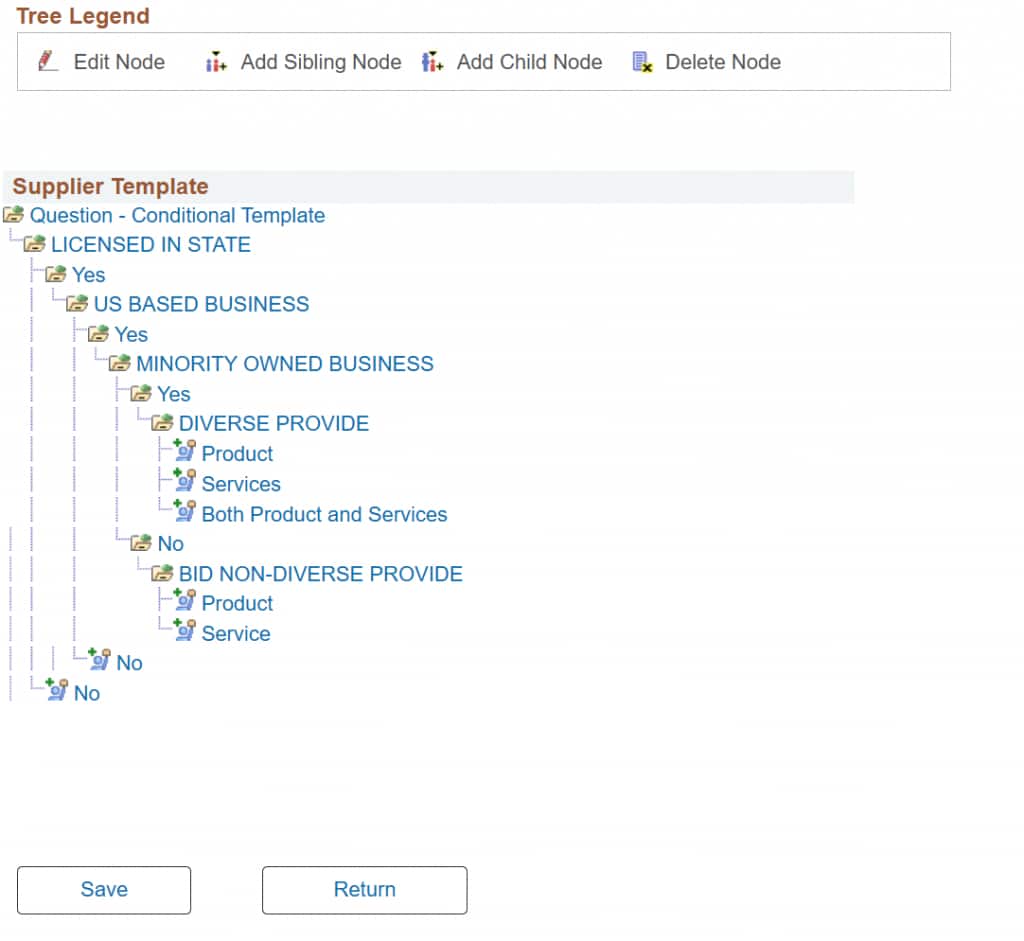
Task: Click the Add Sibling Node icon
Action: pos(216,61)
